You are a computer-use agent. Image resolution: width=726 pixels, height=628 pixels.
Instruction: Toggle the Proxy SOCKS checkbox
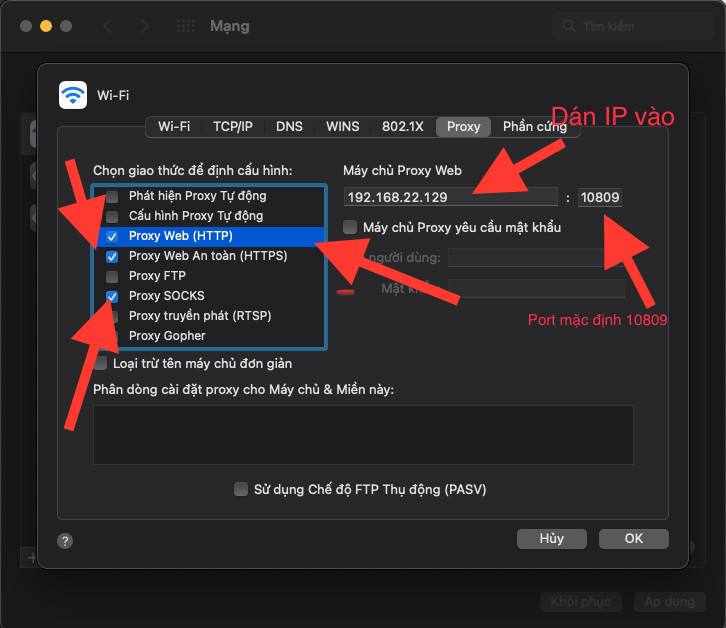(x=112, y=296)
